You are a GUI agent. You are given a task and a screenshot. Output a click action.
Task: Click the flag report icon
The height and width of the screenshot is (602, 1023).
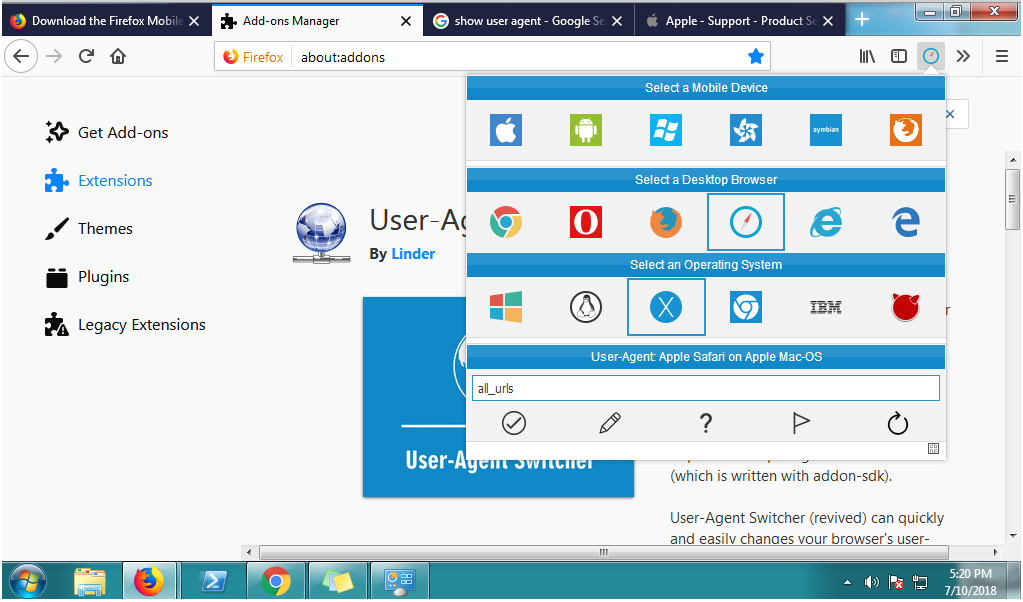801,423
